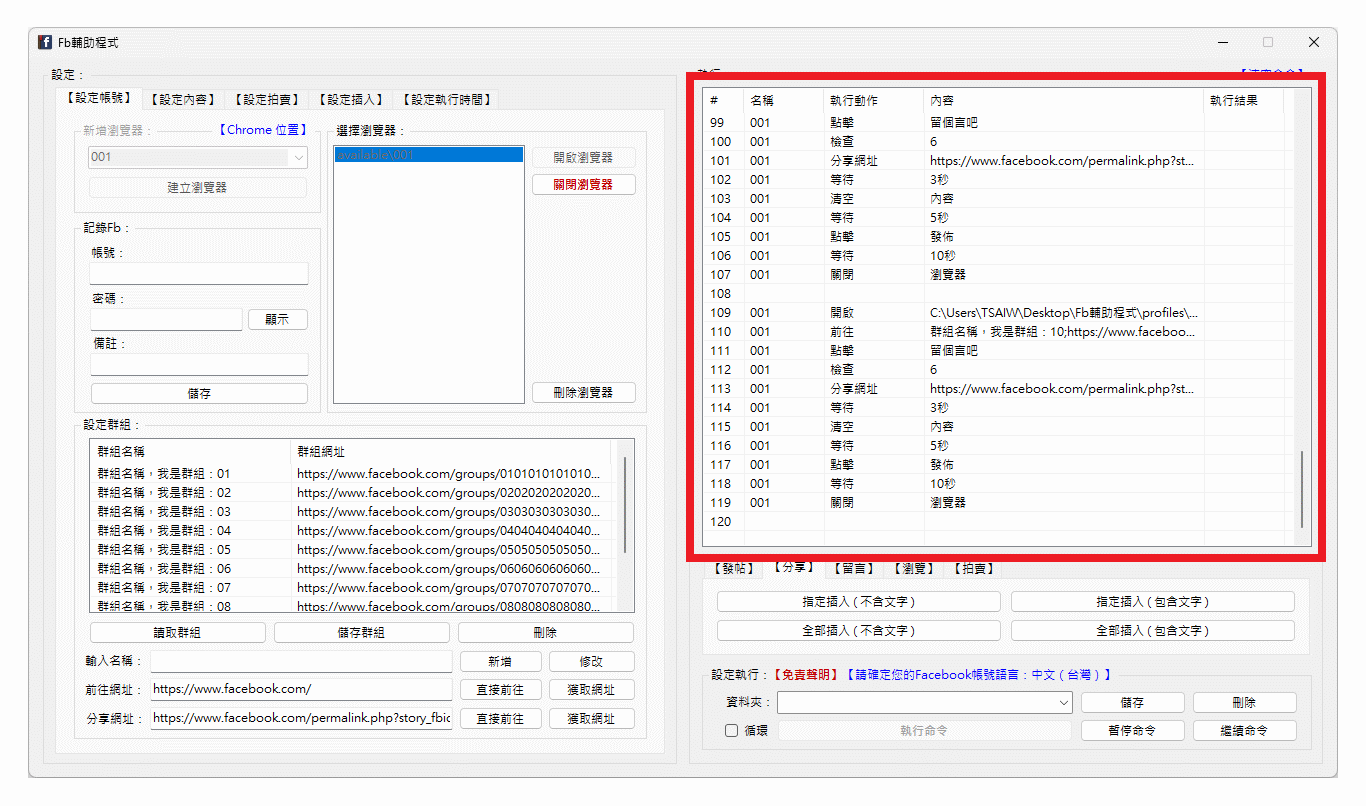Click 指定插入 ( 包含文字 ) button
Screen dimensions: 1366x806
click(1153, 602)
